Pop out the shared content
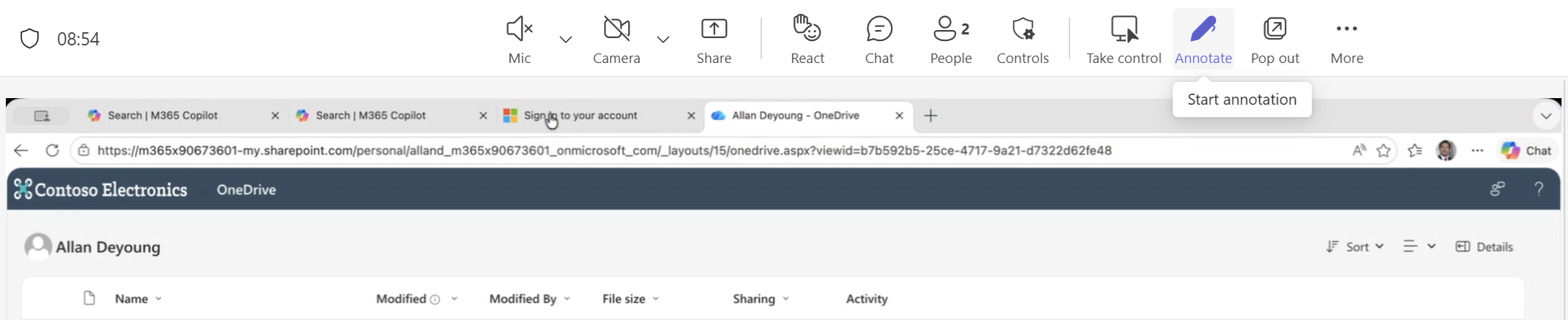 coord(1275,40)
